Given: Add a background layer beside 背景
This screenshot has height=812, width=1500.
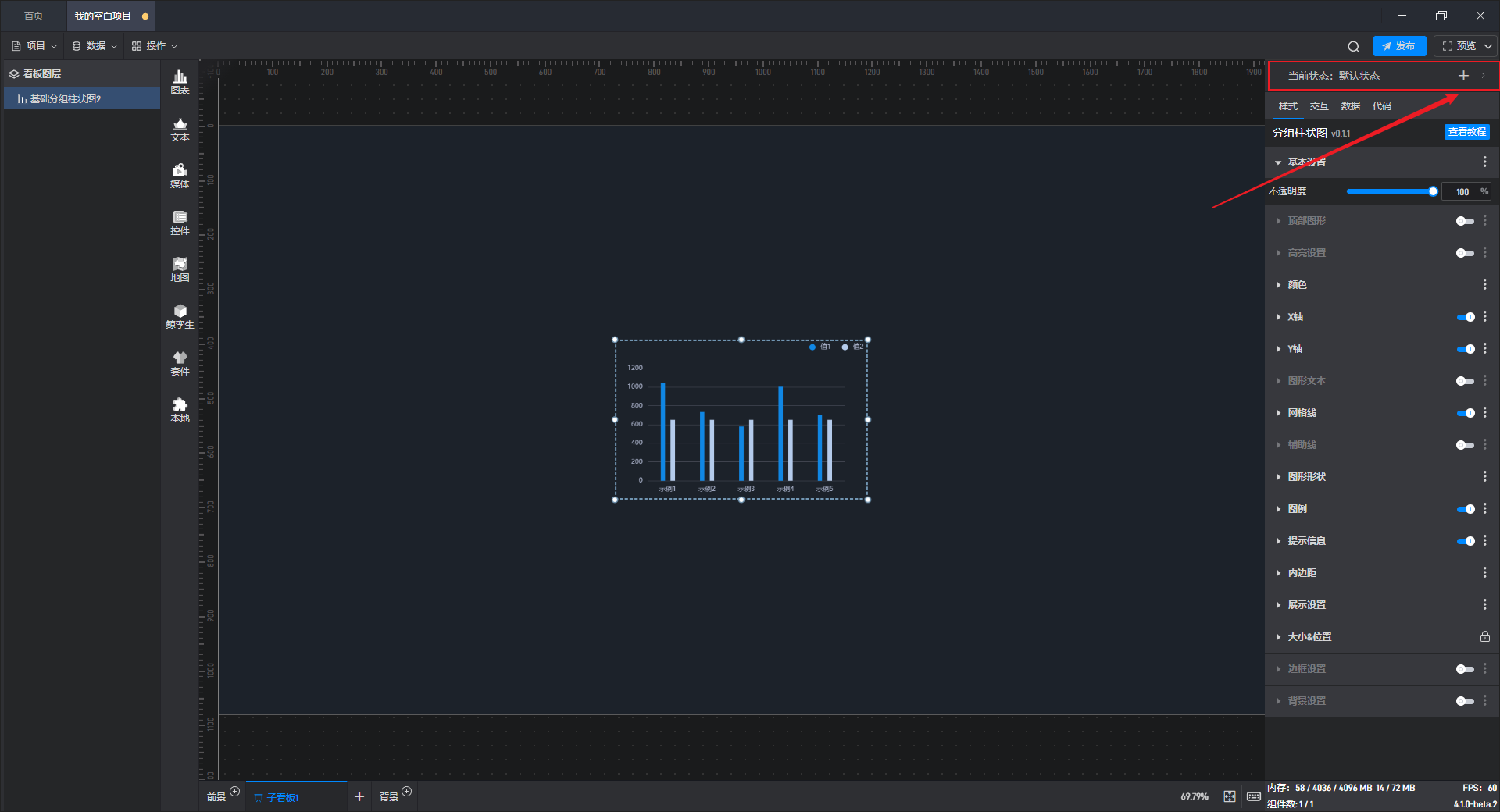Looking at the screenshot, I should click(407, 792).
